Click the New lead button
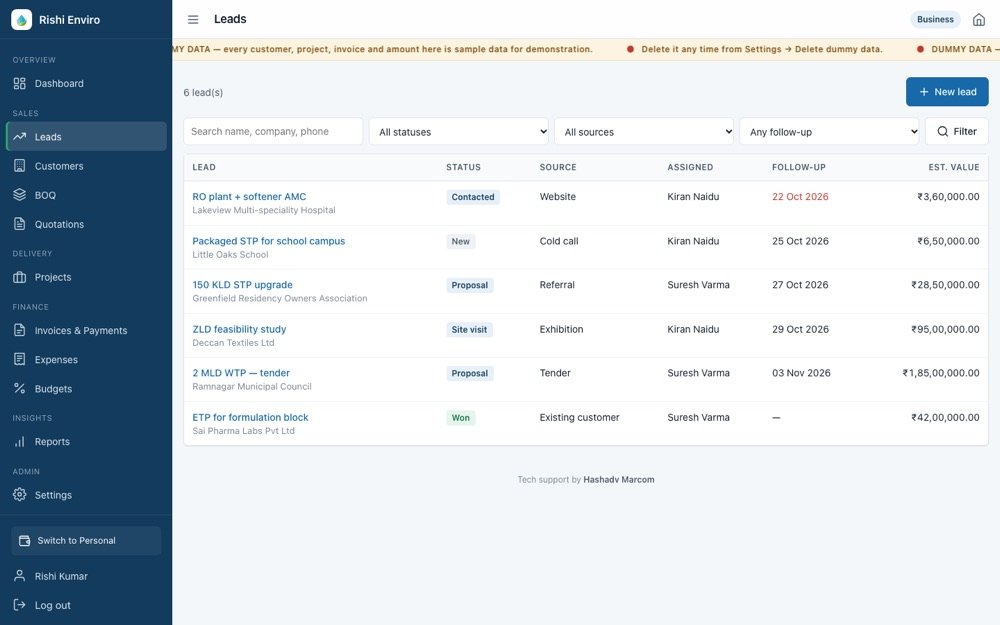 tap(947, 92)
